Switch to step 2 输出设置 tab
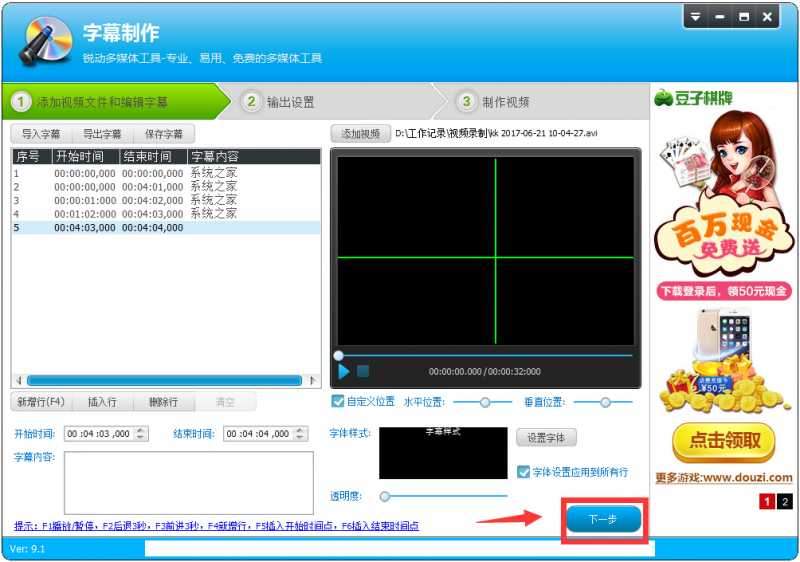Image resolution: width=800 pixels, height=562 pixels. [290, 102]
